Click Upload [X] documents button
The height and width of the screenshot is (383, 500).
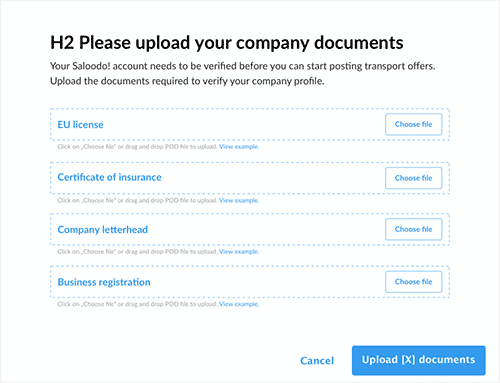point(419,360)
